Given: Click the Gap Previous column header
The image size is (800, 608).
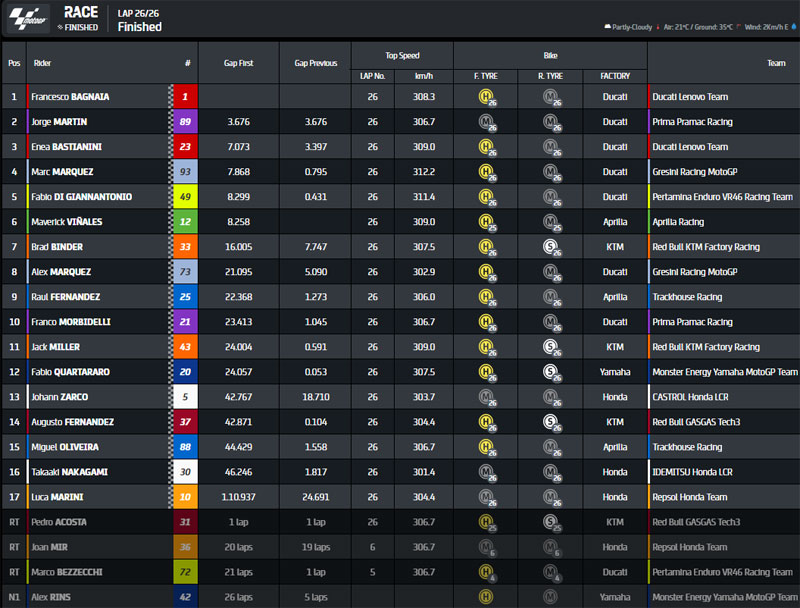Looking at the screenshot, I should (x=315, y=62).
